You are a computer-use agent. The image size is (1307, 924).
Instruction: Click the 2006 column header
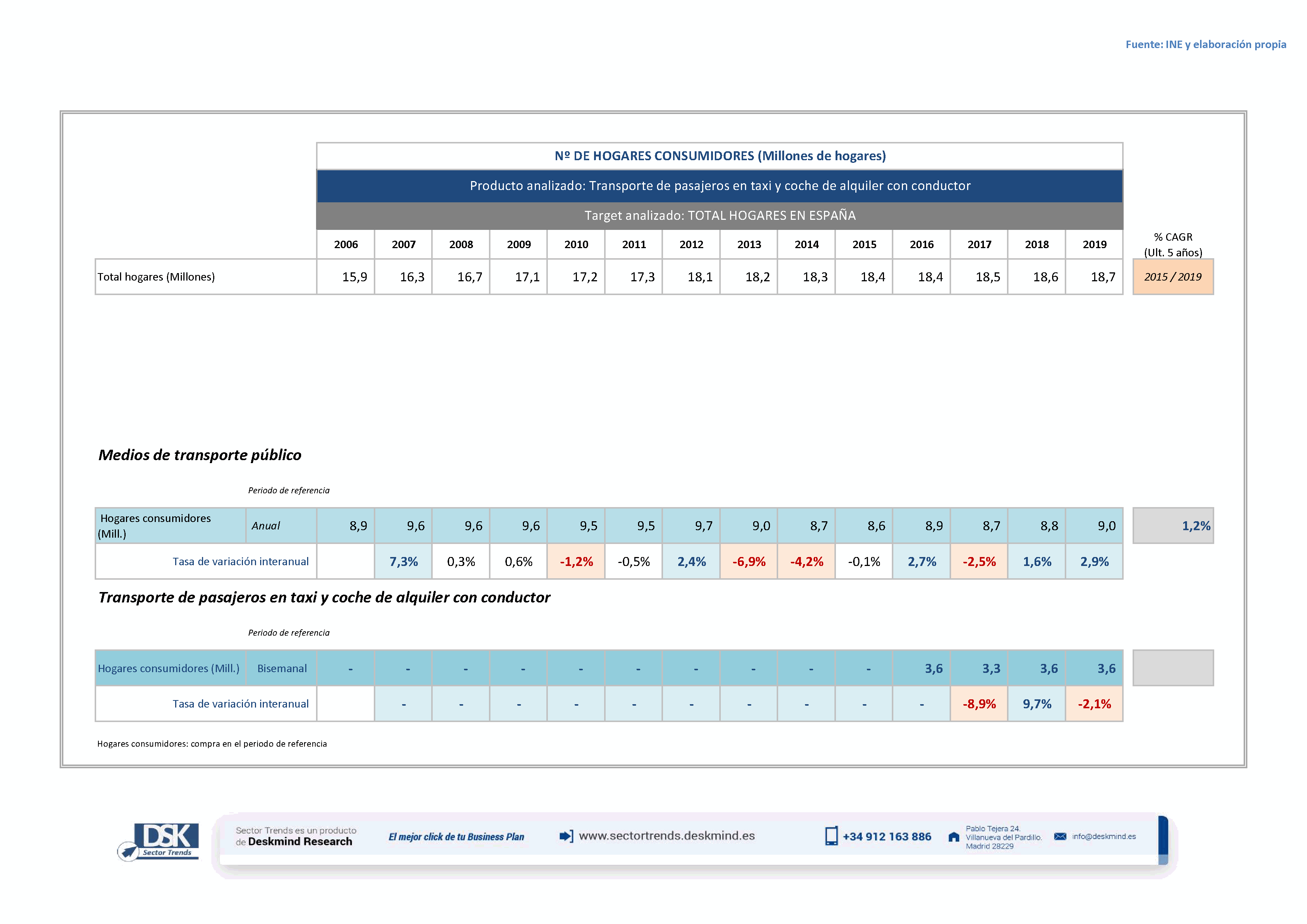pyautogui.click(x=345, y=245)
